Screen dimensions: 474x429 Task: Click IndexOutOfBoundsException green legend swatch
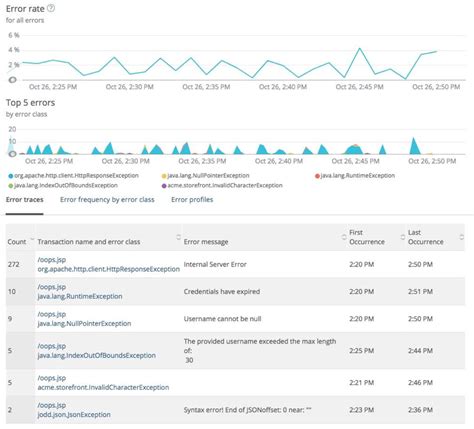coord(11,186)
